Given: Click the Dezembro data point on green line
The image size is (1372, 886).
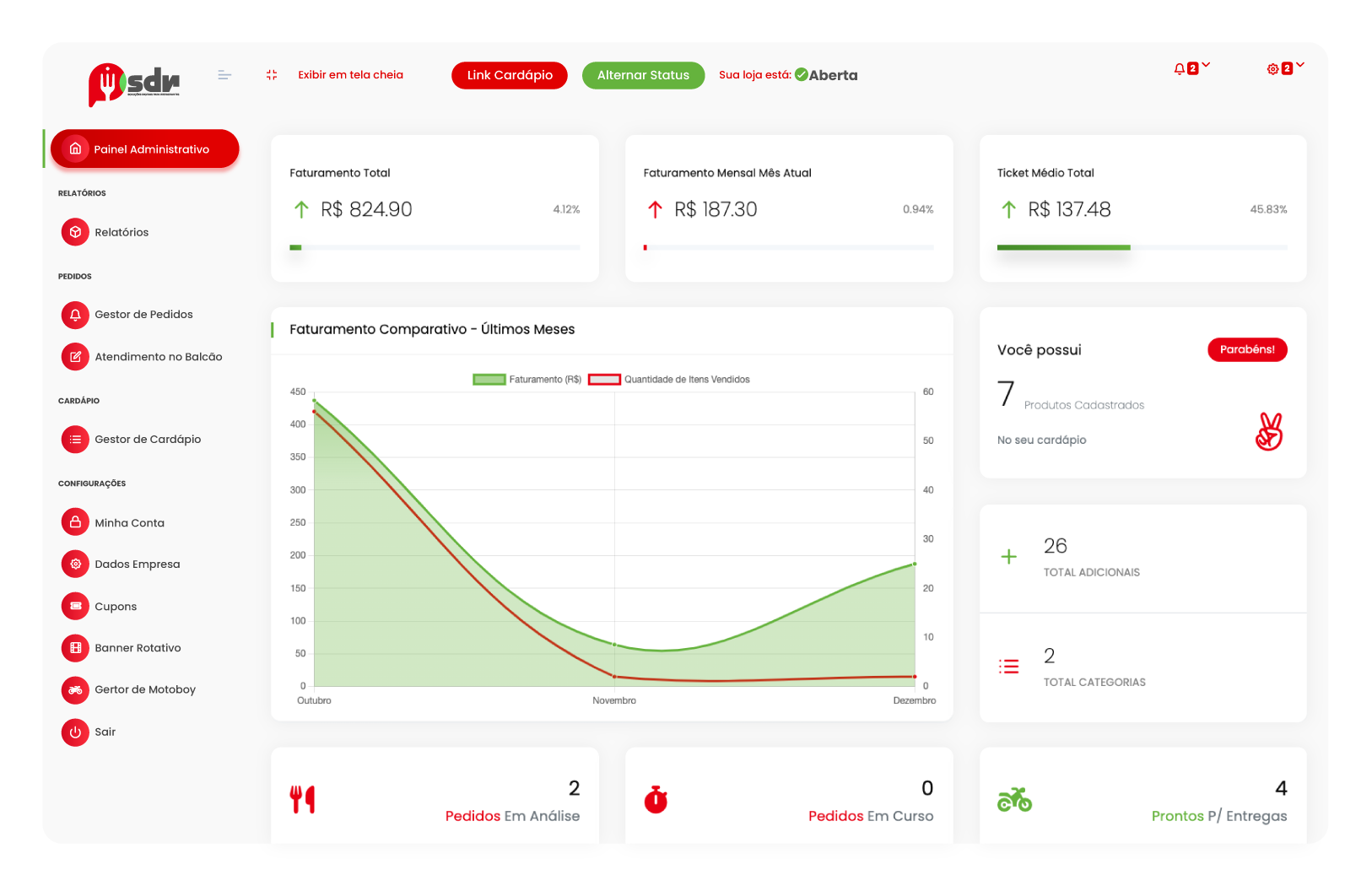Looking at the screenshot, I should [915, 564].
